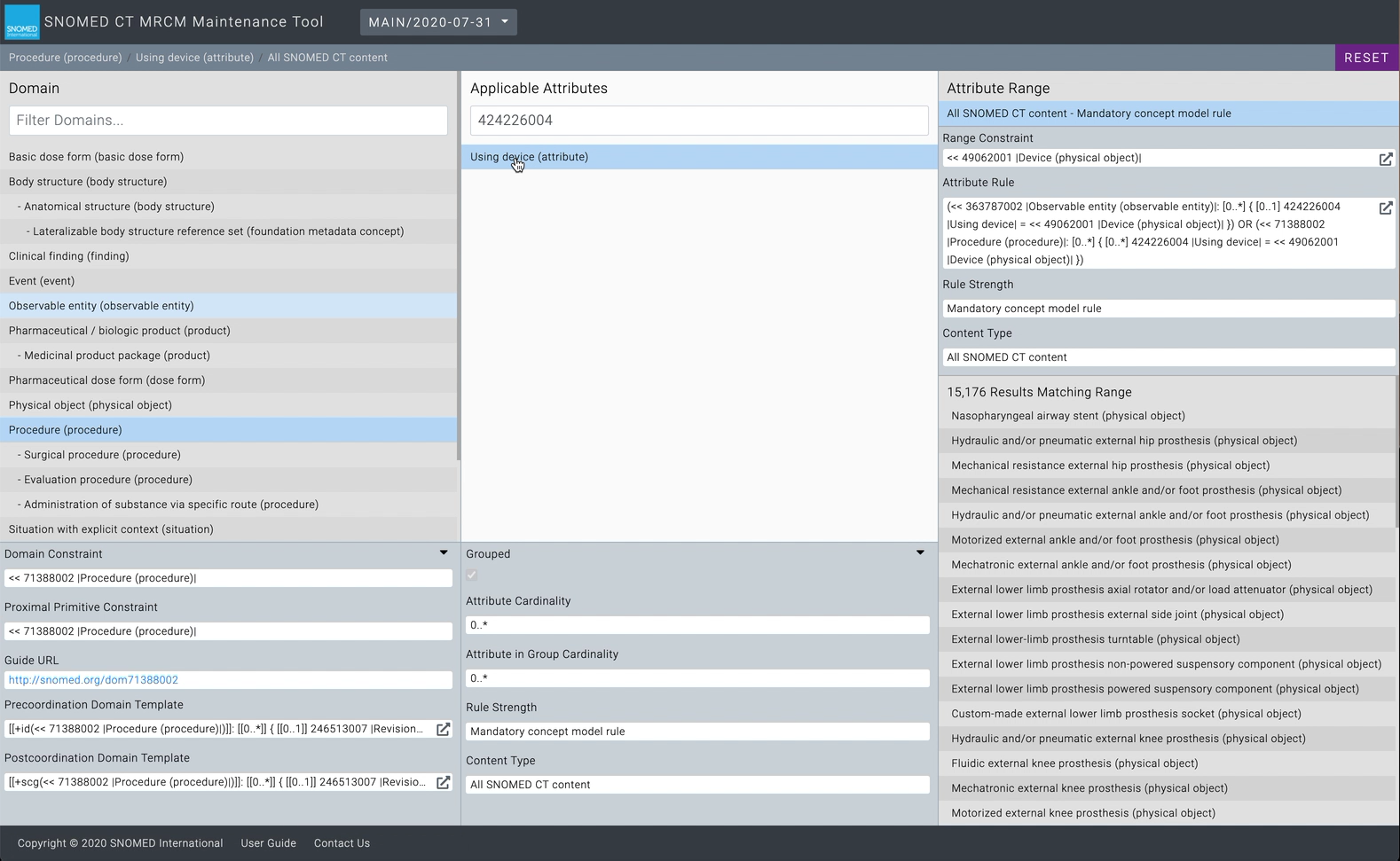Focus the Filter Domains input
1400x861 pixels.
(x=228, y=121)
